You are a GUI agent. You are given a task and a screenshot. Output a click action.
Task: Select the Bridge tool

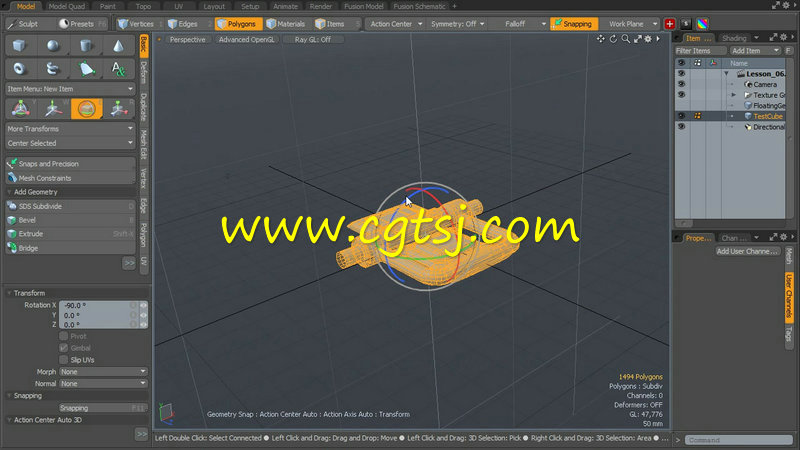[x=70, y=248]
